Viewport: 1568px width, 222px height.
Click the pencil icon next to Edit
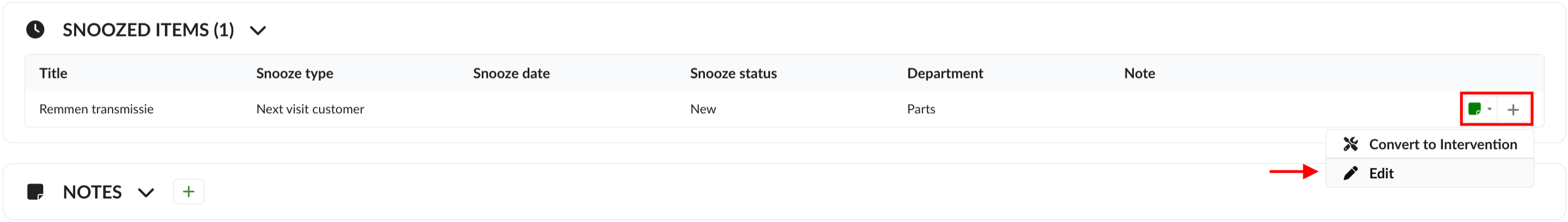[x=1351, y=173]
